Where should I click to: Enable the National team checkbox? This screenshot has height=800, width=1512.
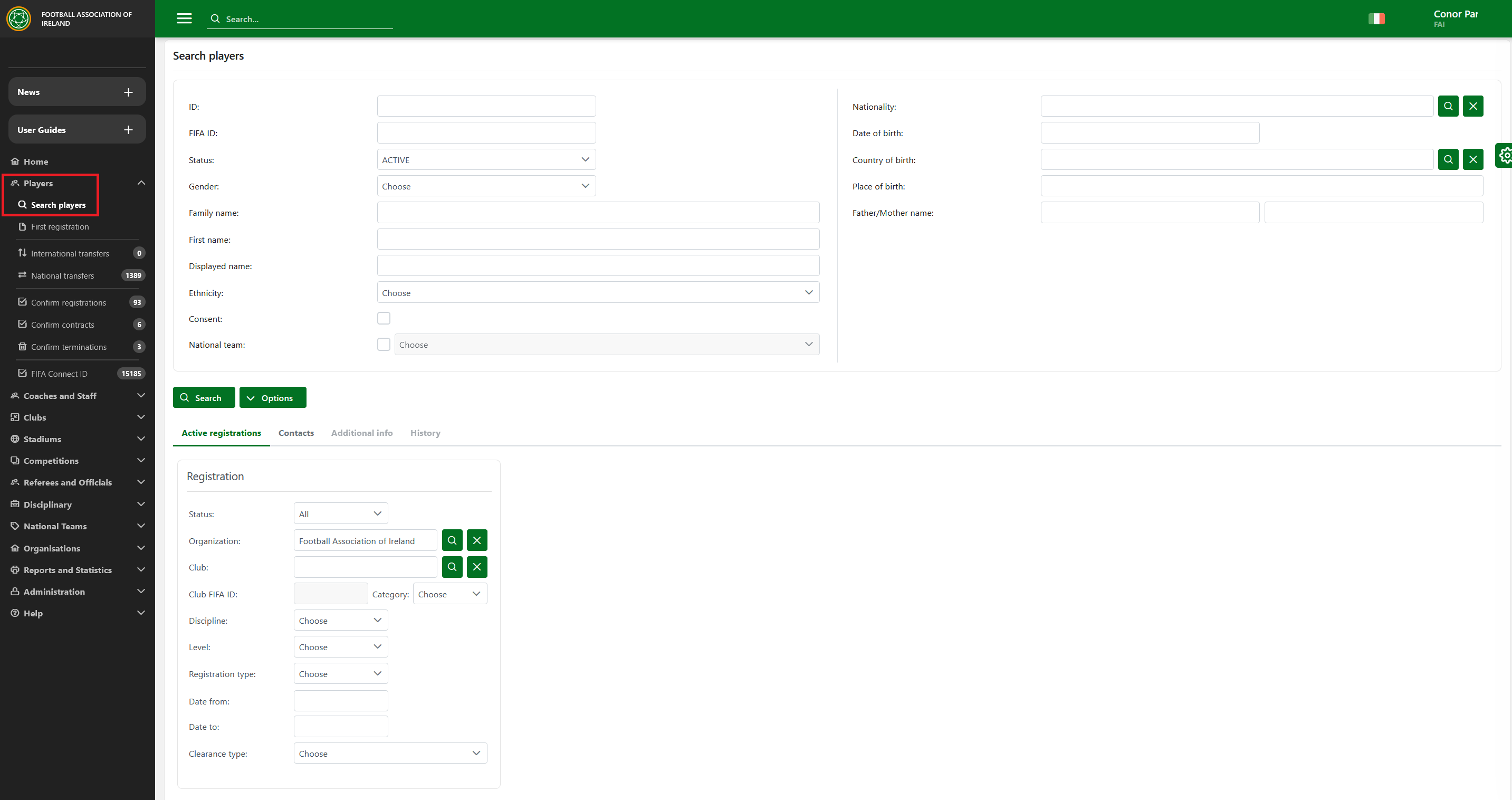click(384, 345)
